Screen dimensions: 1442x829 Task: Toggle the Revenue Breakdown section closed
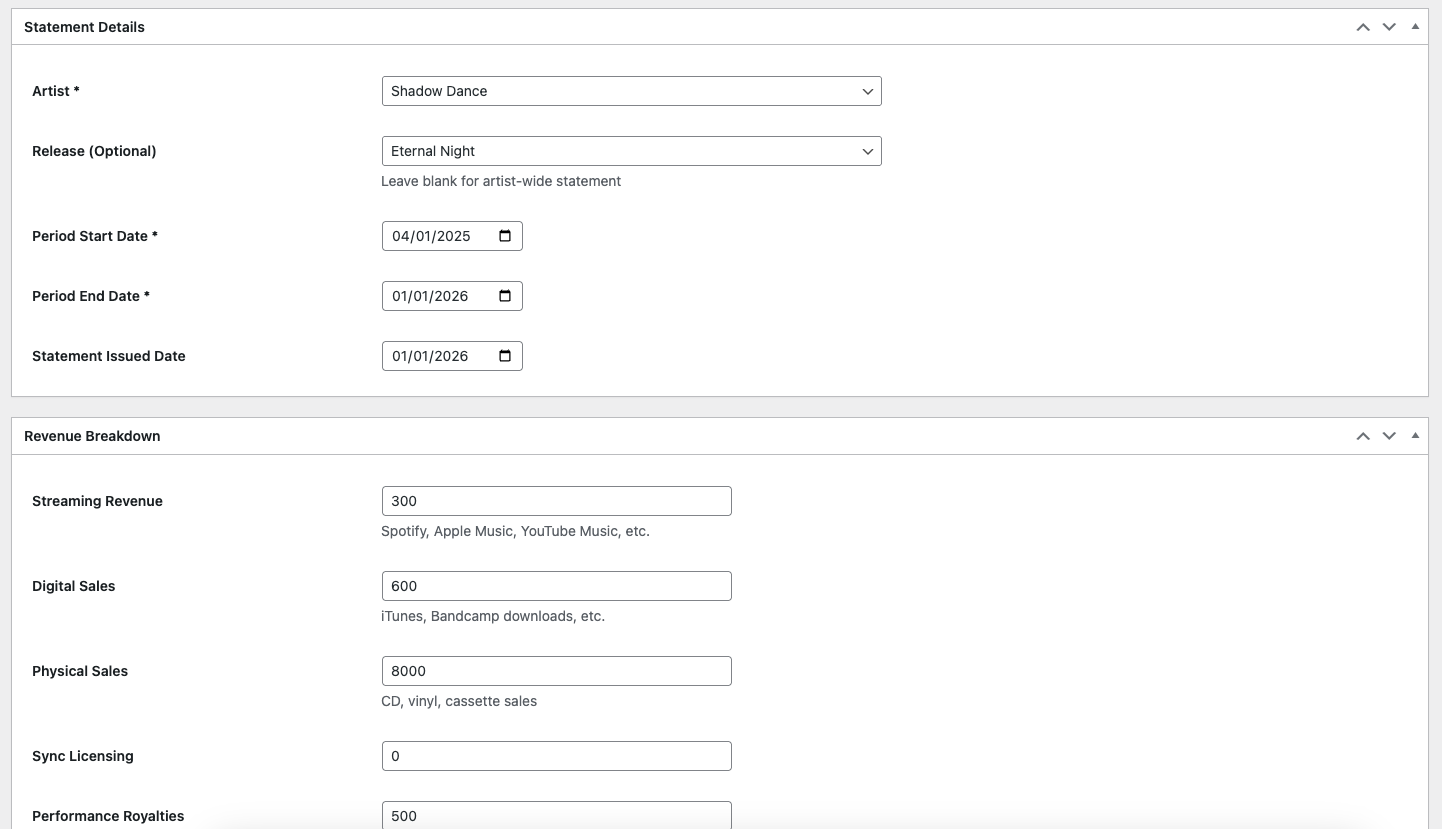point(1415,436)
